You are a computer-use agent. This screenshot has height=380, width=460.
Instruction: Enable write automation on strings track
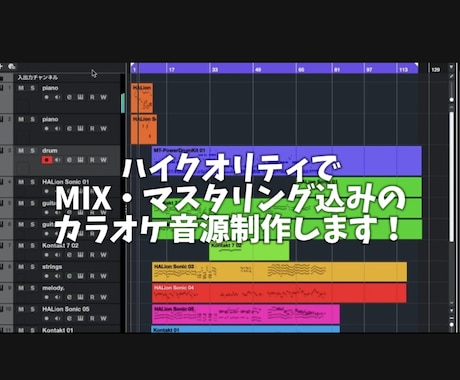tap(103, 276)
